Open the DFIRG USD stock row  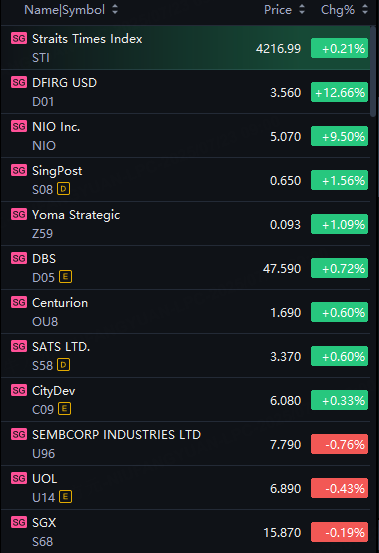click(x=186, y=92)
